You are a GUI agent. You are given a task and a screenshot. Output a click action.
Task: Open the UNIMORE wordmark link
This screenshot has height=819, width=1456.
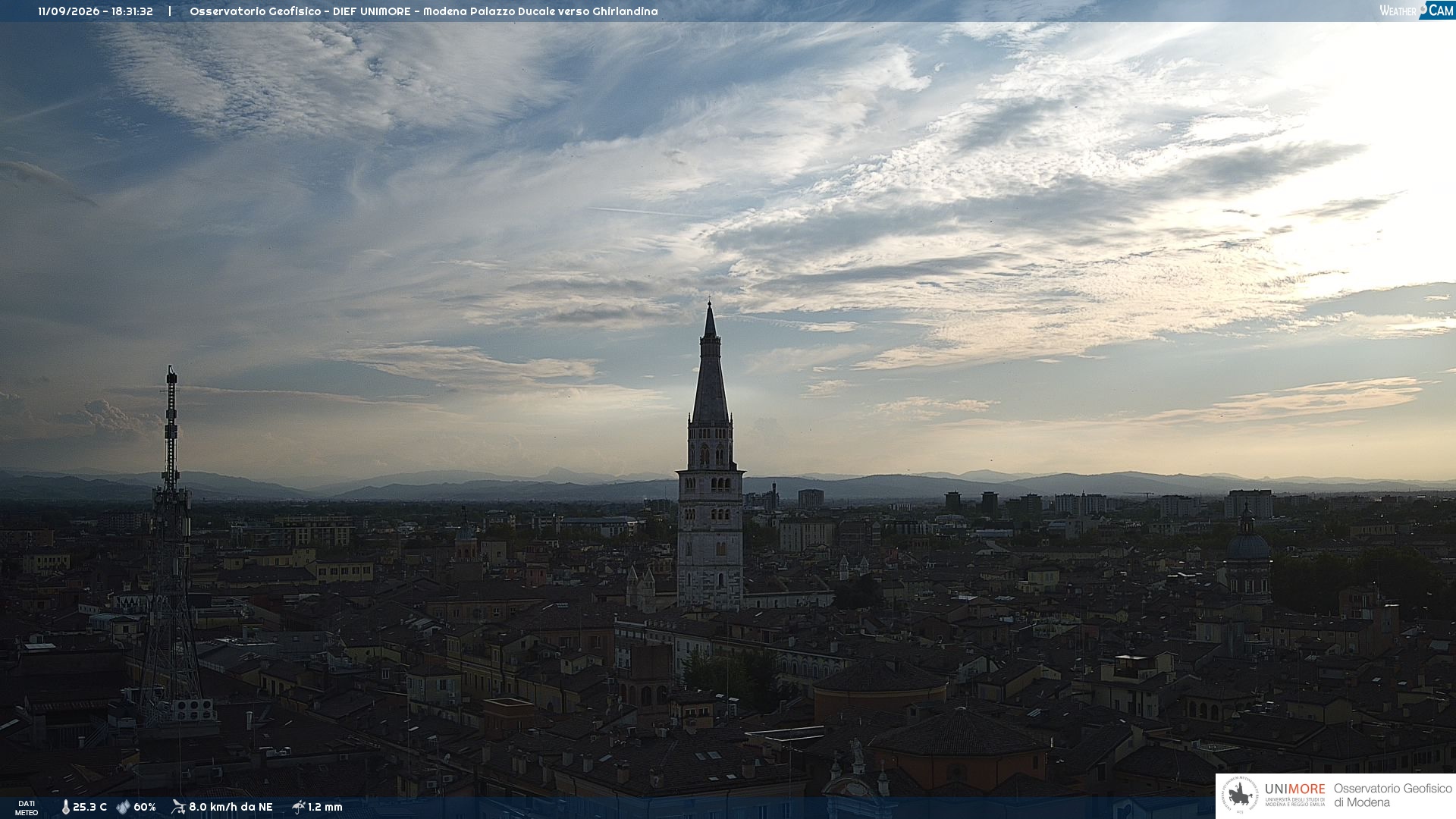[x=1294, y=789]
